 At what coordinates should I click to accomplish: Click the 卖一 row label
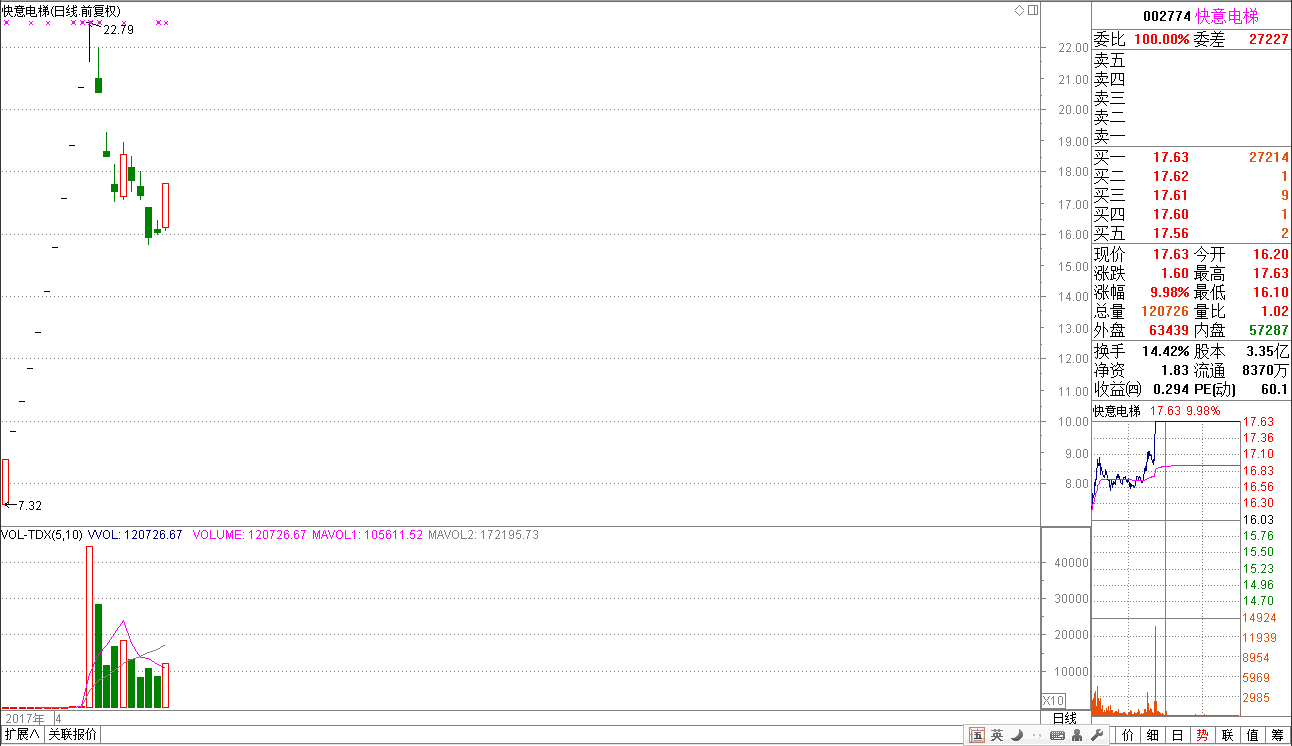[x=1109, y=136]
